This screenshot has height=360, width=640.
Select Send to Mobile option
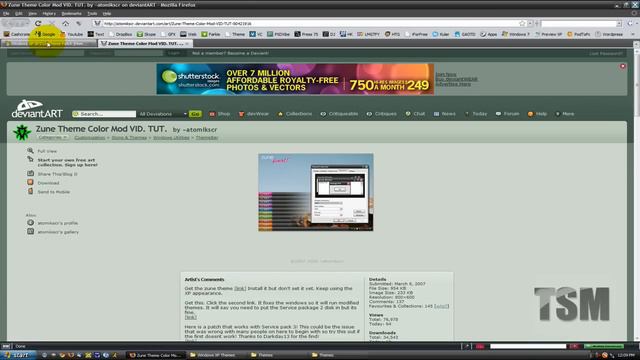coord(49,192)
